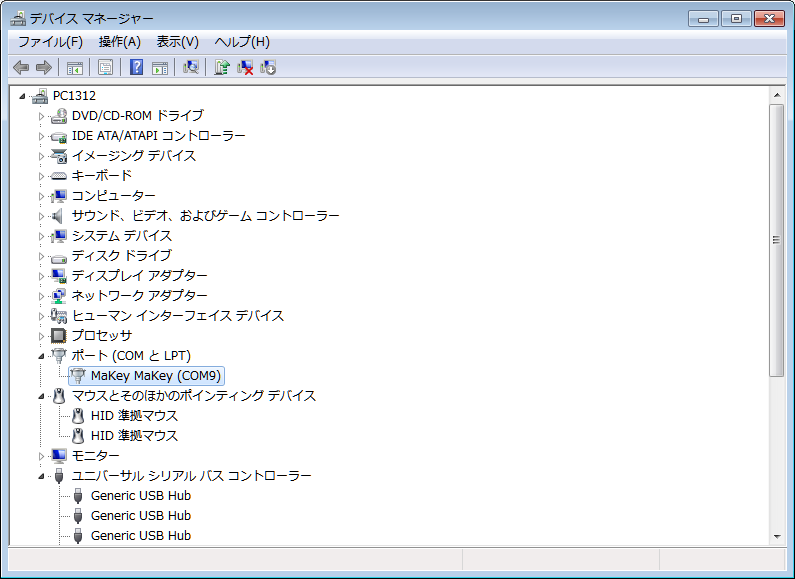This screenshot has height=579, width=795.
Task: Expand the ネットワーク アダプター category
Action: (x=42, y=296)
